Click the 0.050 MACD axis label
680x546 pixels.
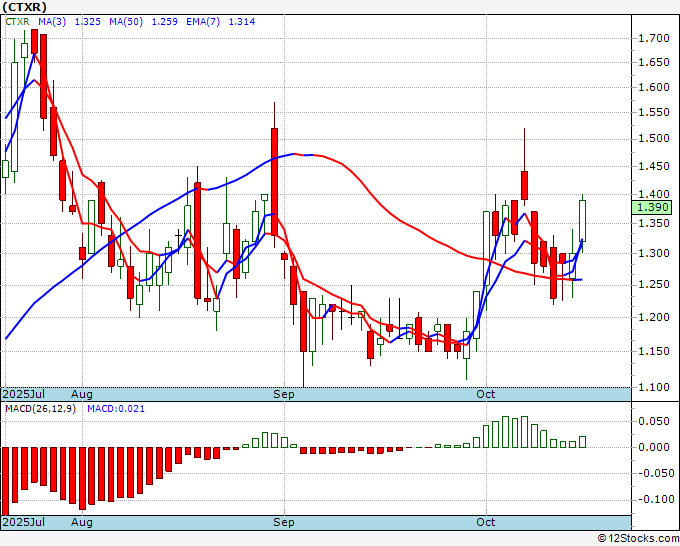[x=653, y=421]
